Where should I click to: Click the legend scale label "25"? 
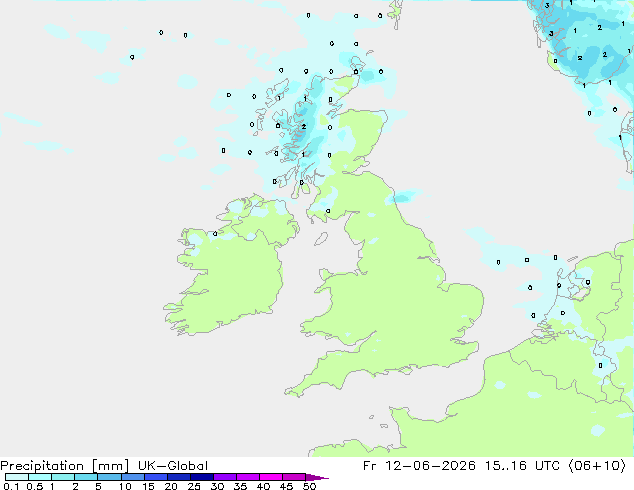(194, 486)
